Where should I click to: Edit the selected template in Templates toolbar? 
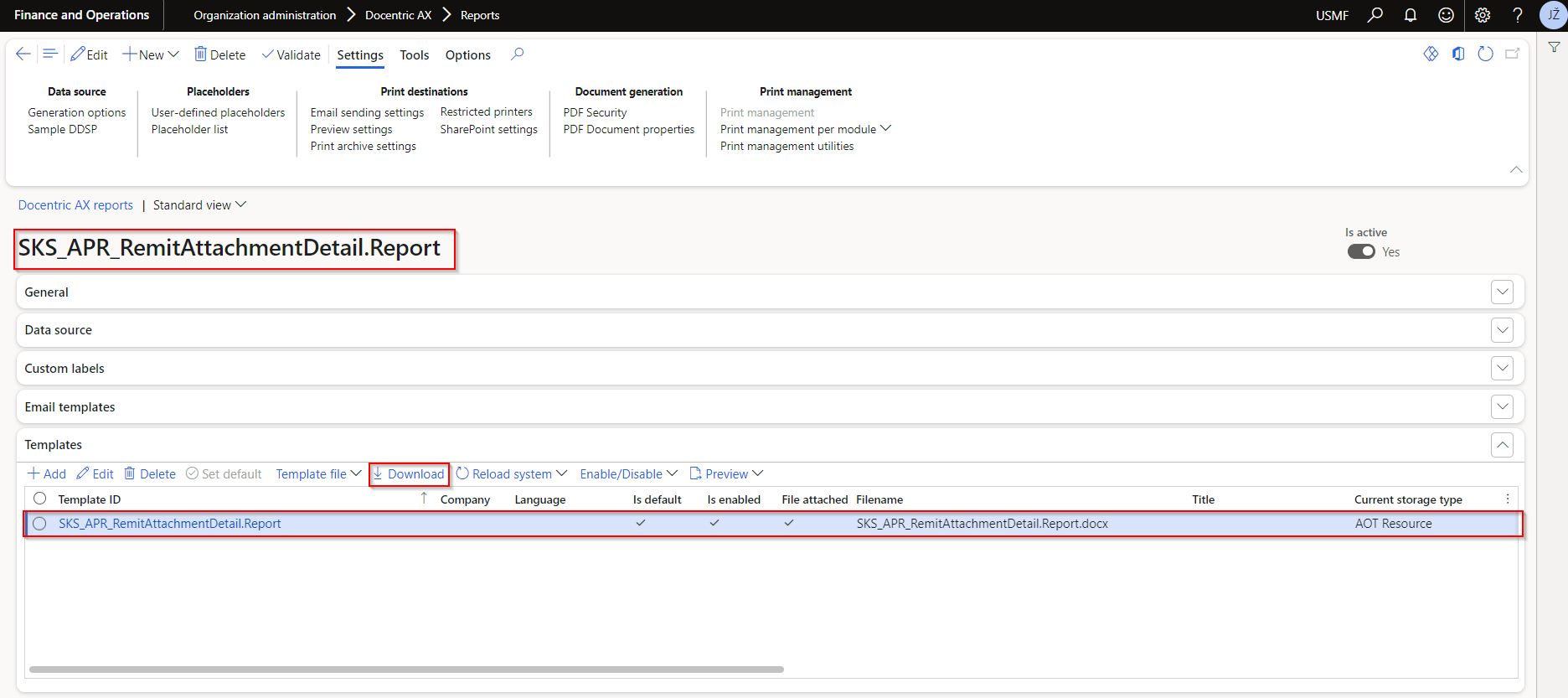pos(95,473)
